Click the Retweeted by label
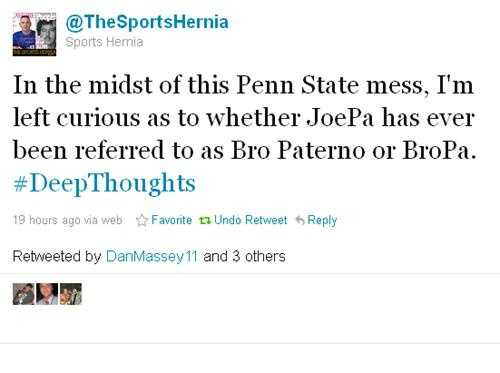Screen dimensions: 500x373 point(57,256)
